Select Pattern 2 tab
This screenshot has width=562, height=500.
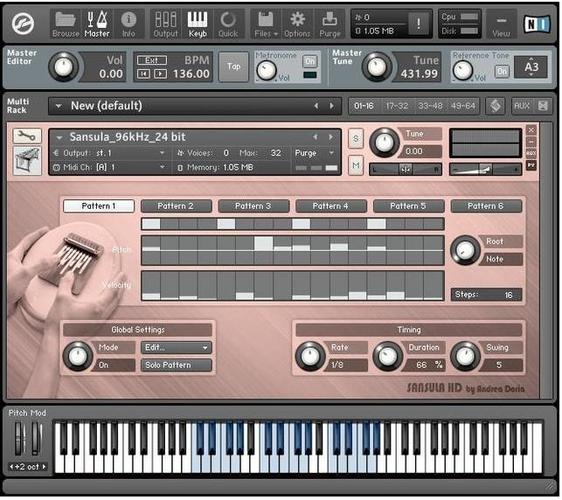[176, 206]
